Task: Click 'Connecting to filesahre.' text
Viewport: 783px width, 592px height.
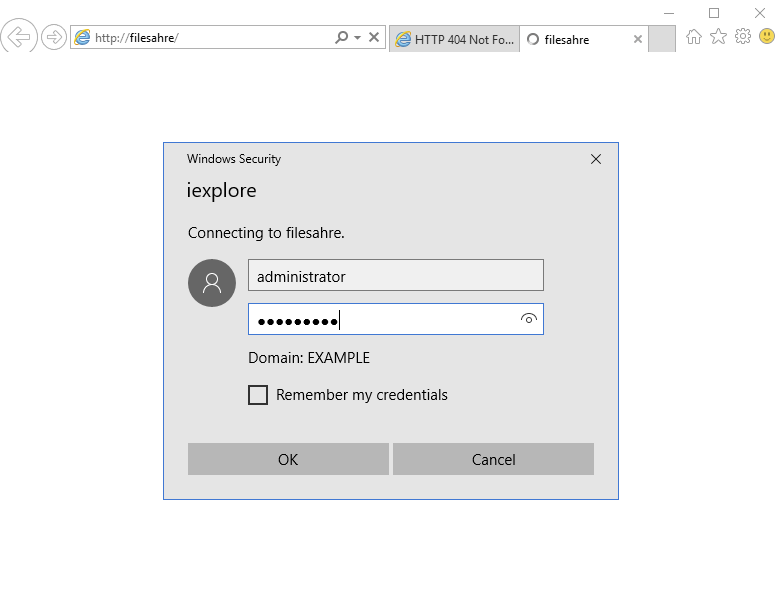Action: pyautogui.click(x=266, y=233)
